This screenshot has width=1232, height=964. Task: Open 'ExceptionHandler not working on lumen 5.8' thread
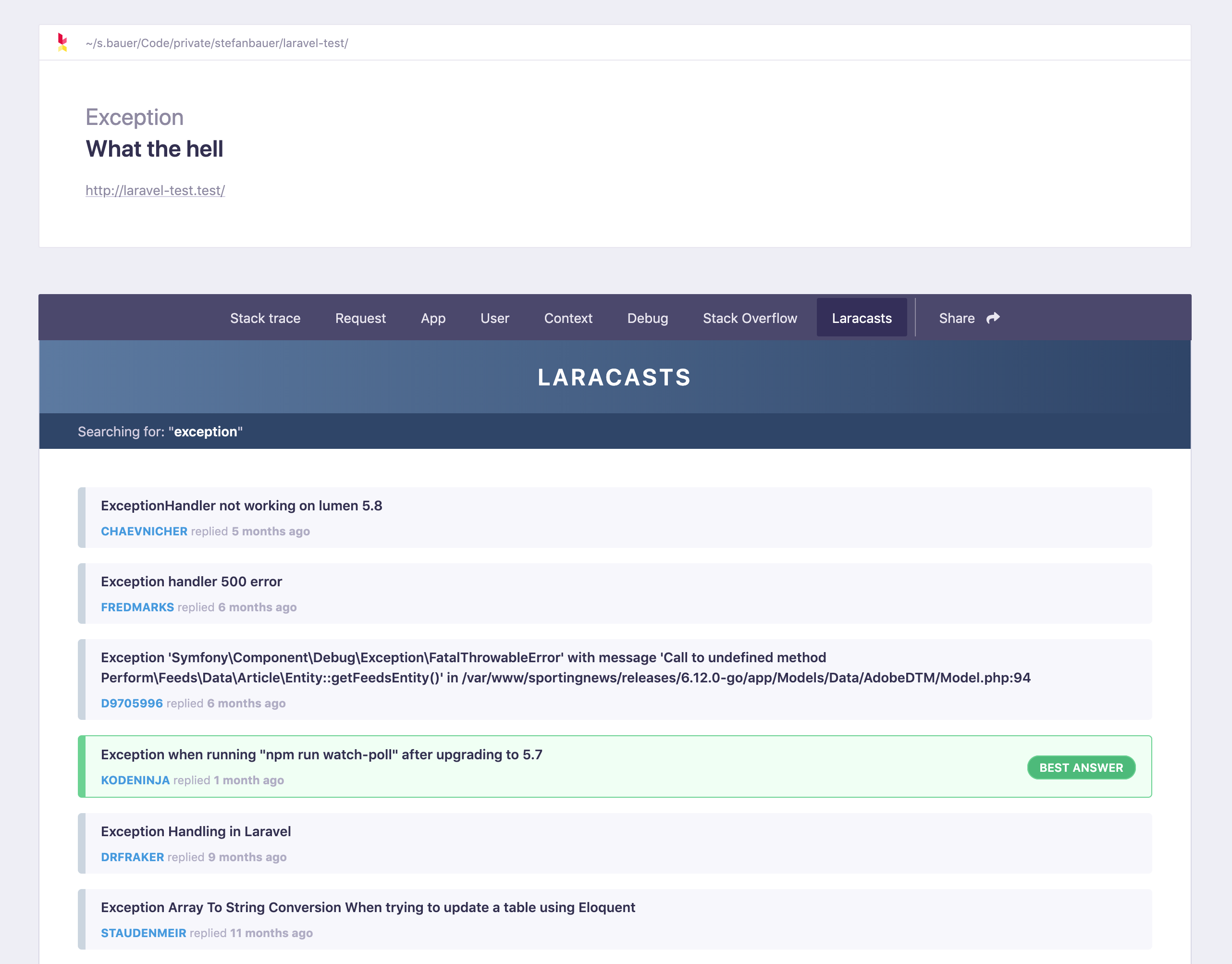tap(242, 505)
